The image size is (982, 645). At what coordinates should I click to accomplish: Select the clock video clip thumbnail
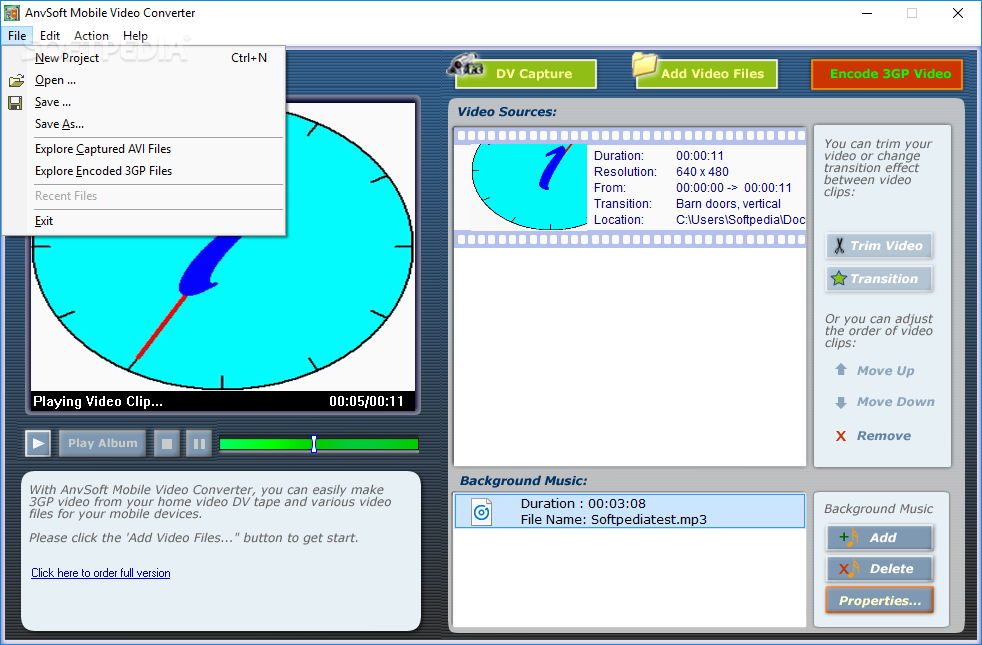[529, 187]
